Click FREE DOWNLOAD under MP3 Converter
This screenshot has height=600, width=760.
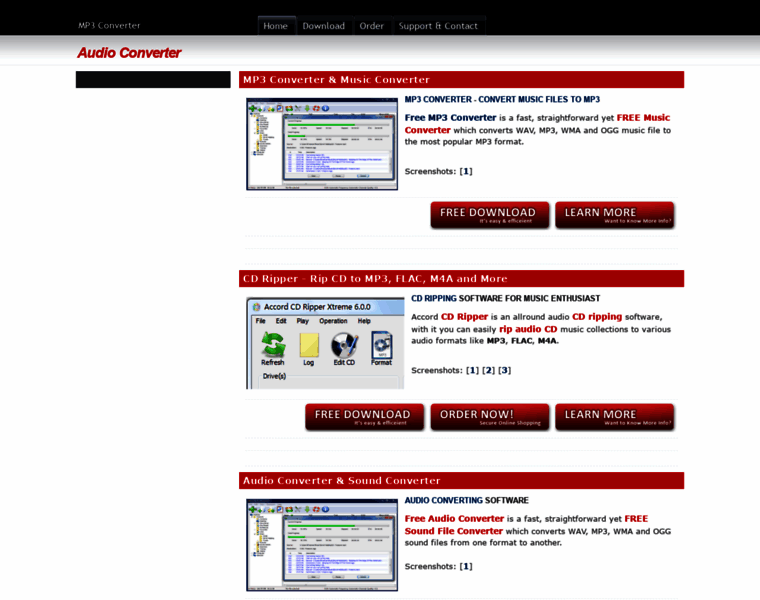tap(490, 215)
